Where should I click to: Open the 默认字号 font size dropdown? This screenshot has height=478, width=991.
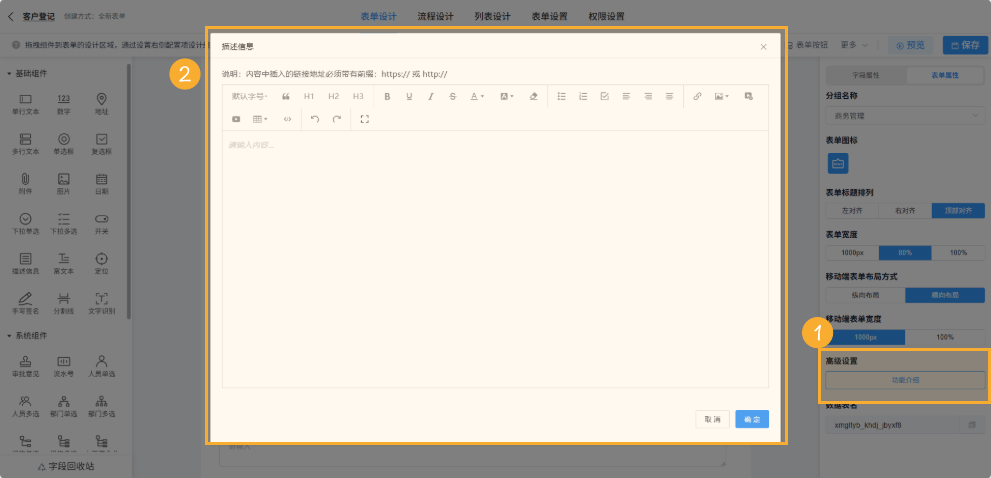[249, 97]
